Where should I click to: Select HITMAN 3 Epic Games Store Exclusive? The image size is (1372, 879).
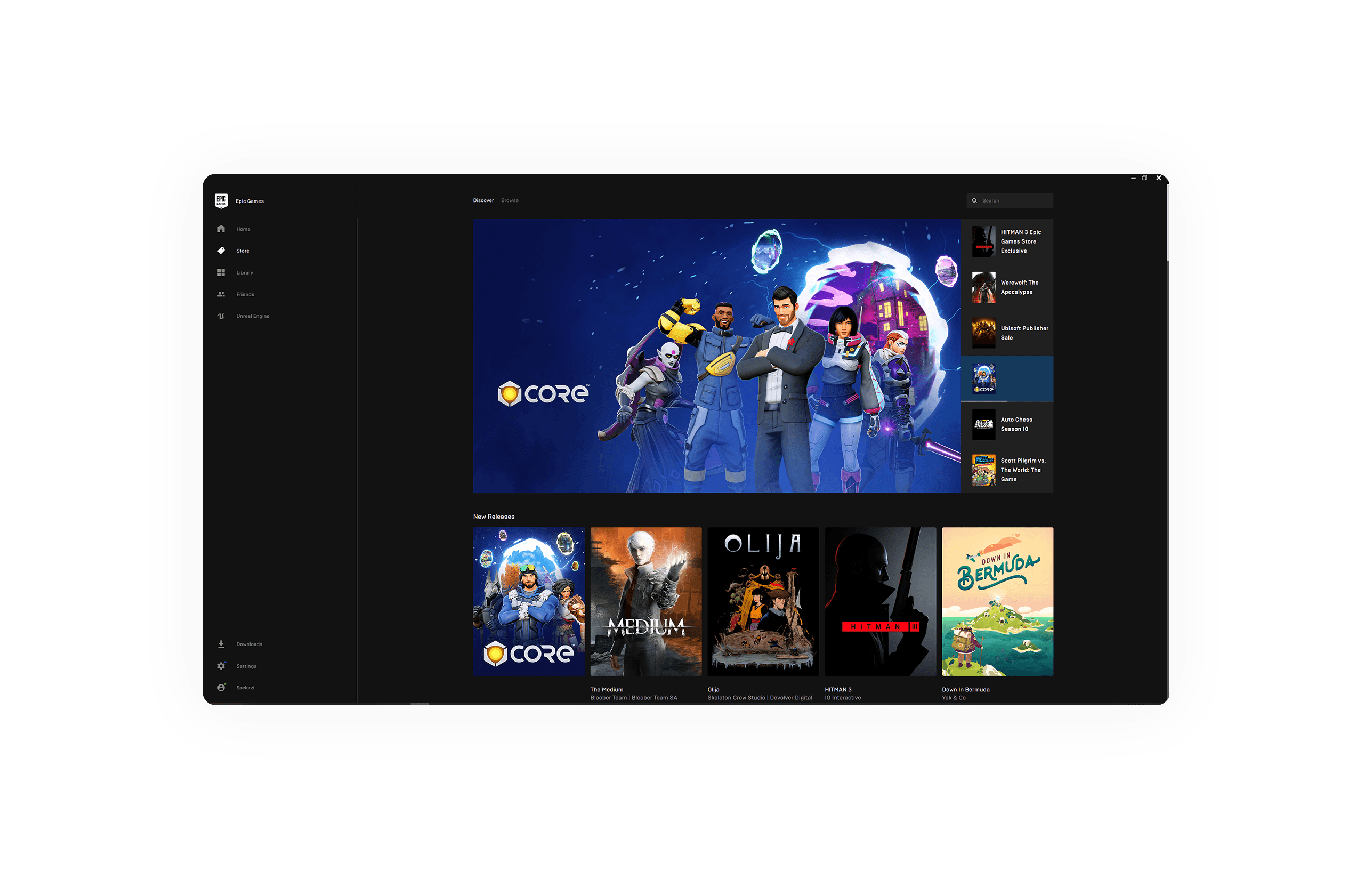[x=1007, y=241]
